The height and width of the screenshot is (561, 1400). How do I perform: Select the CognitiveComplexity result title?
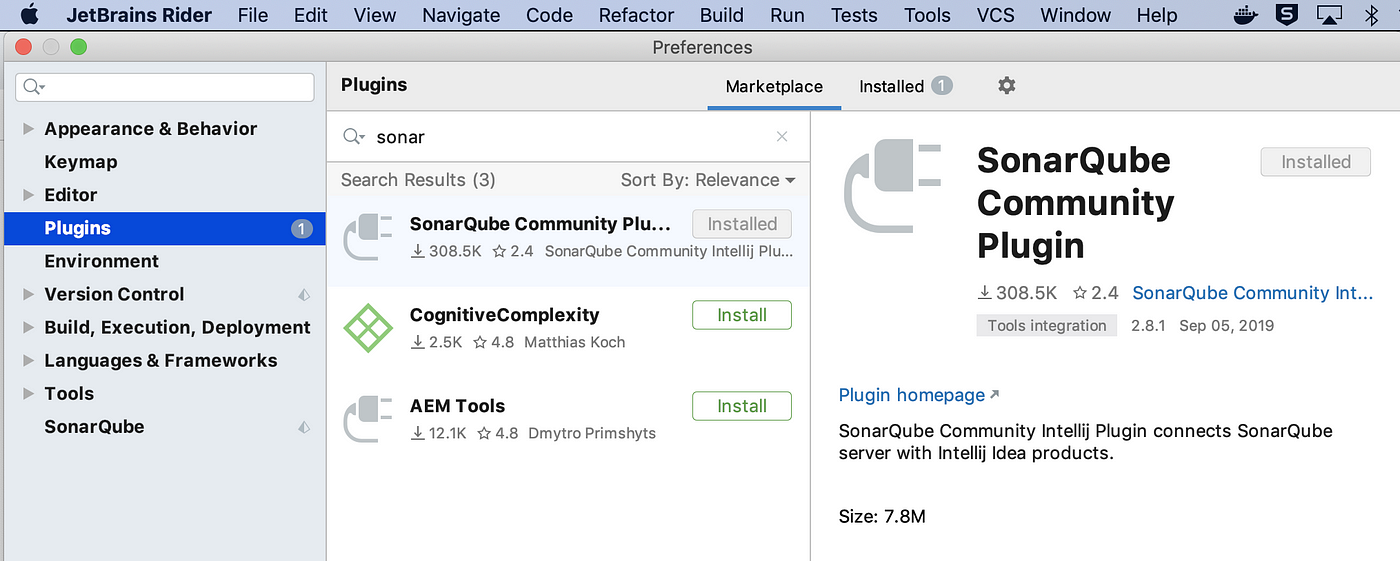coord(505,315)
